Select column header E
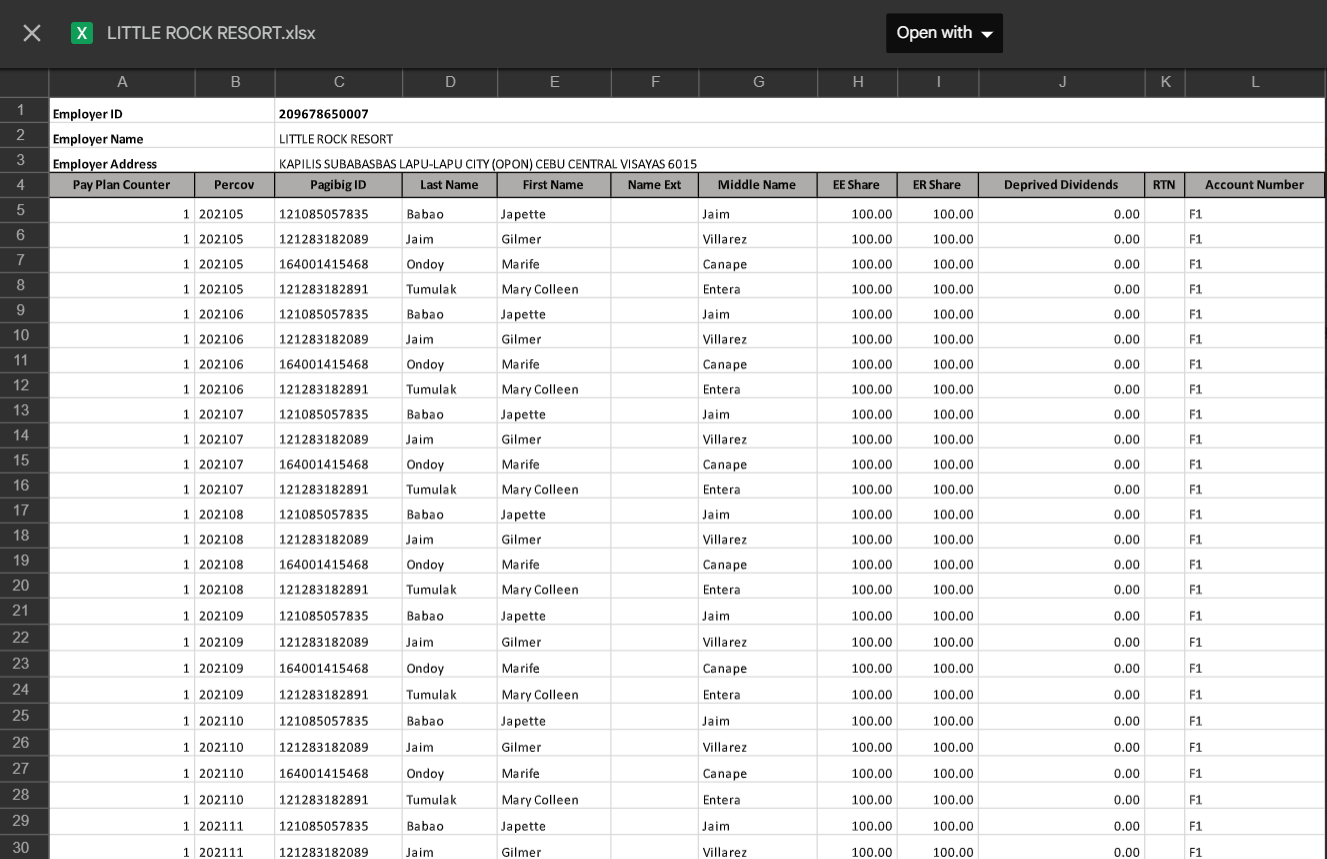Image resolution: width=1327 pixels, height=859 pixels. 555,82
